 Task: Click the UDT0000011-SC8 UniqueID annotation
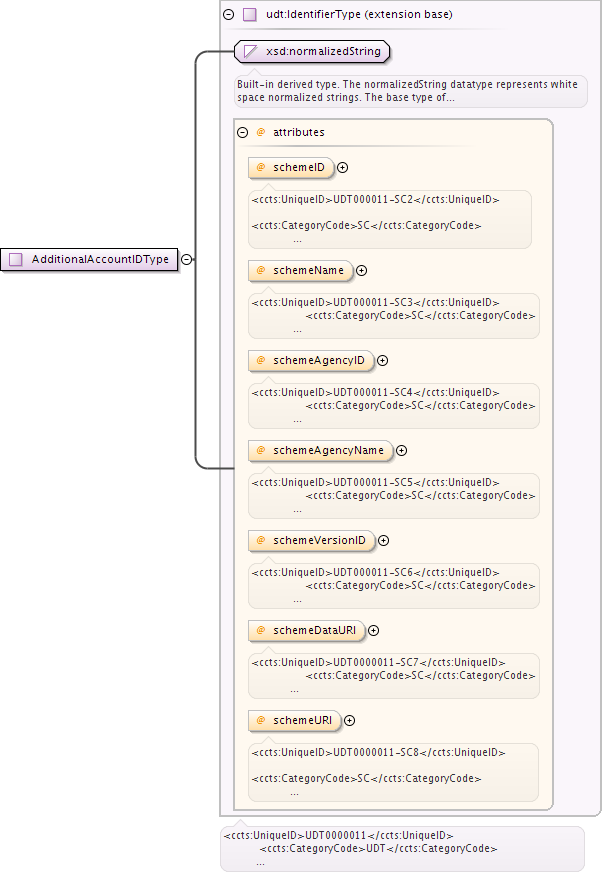[378, 752]
